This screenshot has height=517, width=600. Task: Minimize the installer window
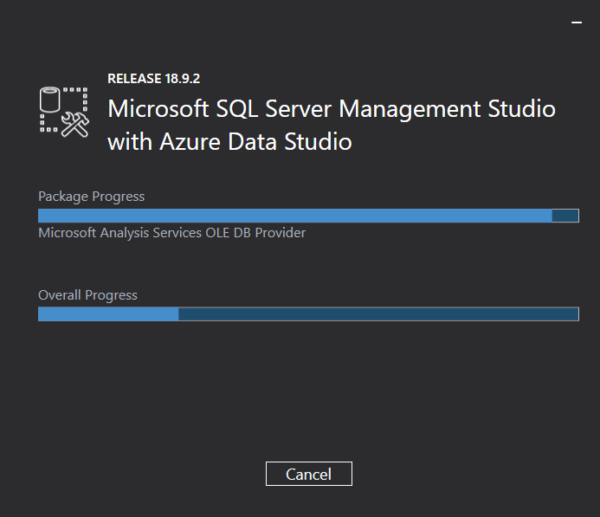point(576,19)
